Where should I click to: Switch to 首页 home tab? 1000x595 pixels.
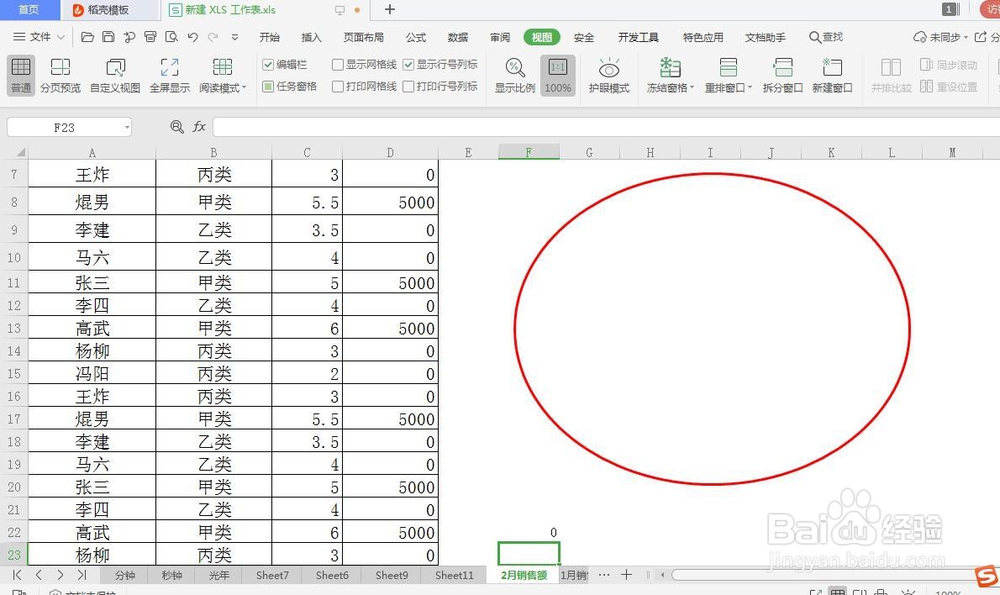(29, 10)
